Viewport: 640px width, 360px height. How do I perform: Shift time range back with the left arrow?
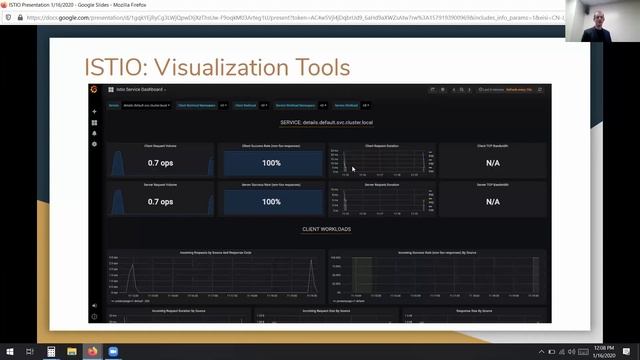pos(453,89)
